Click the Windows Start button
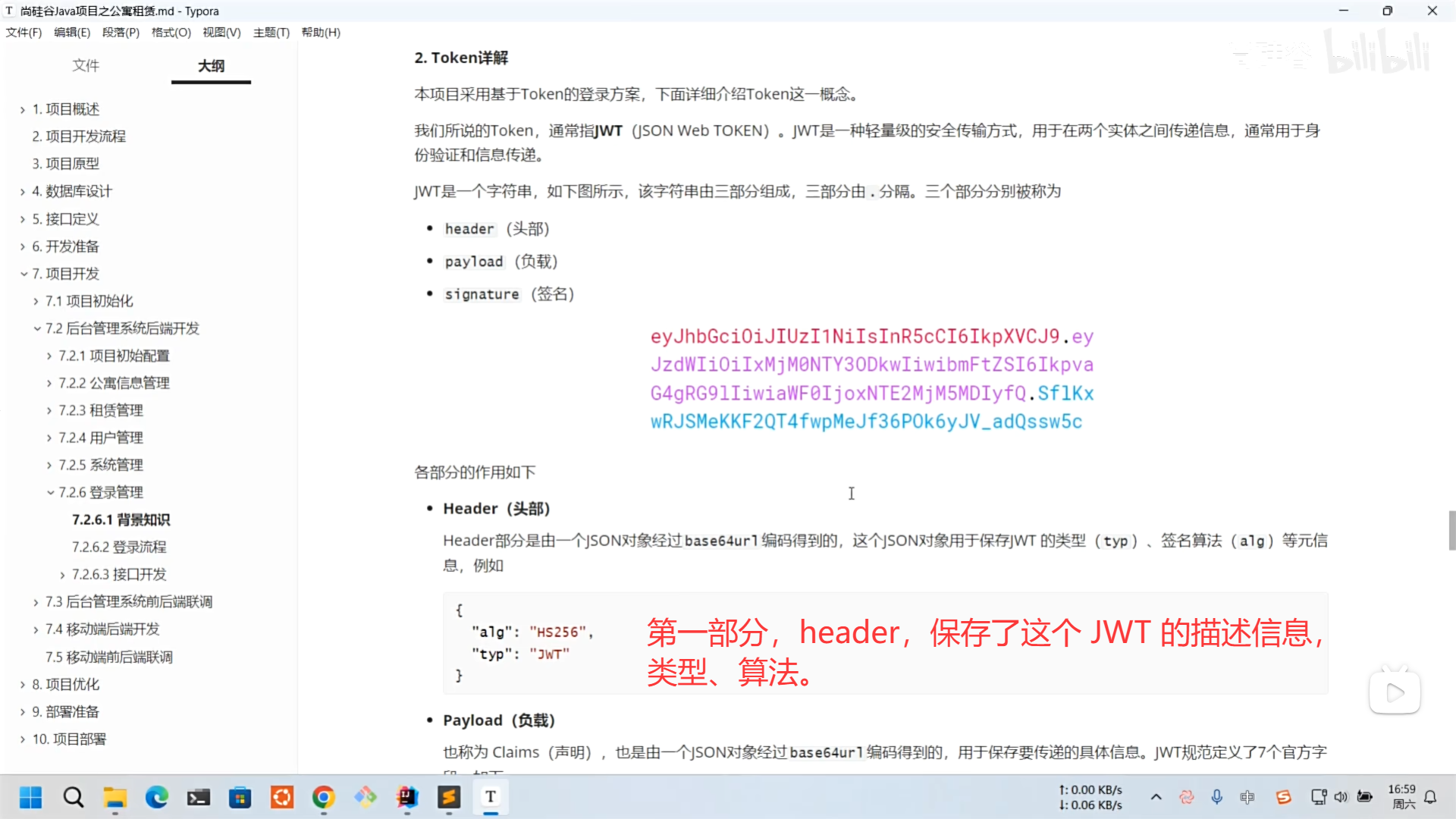The width and height of the screenshot is (1456, 819). coord(30,797)
